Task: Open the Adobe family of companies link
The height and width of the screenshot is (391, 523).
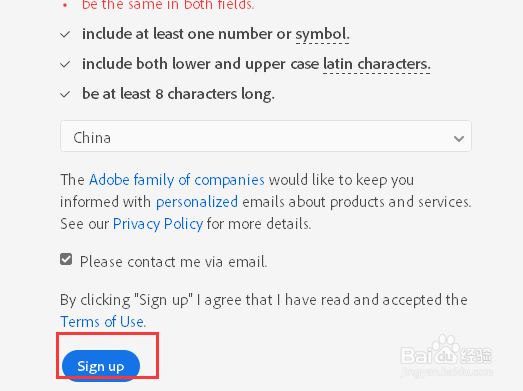Action: (x=177, y=180)
